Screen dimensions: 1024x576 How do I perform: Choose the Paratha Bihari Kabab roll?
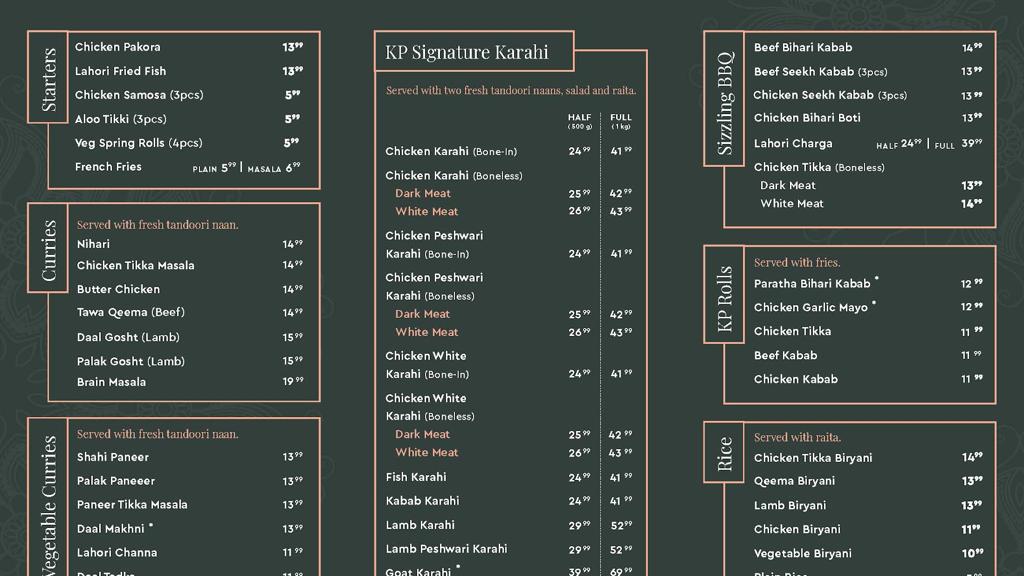812,284
